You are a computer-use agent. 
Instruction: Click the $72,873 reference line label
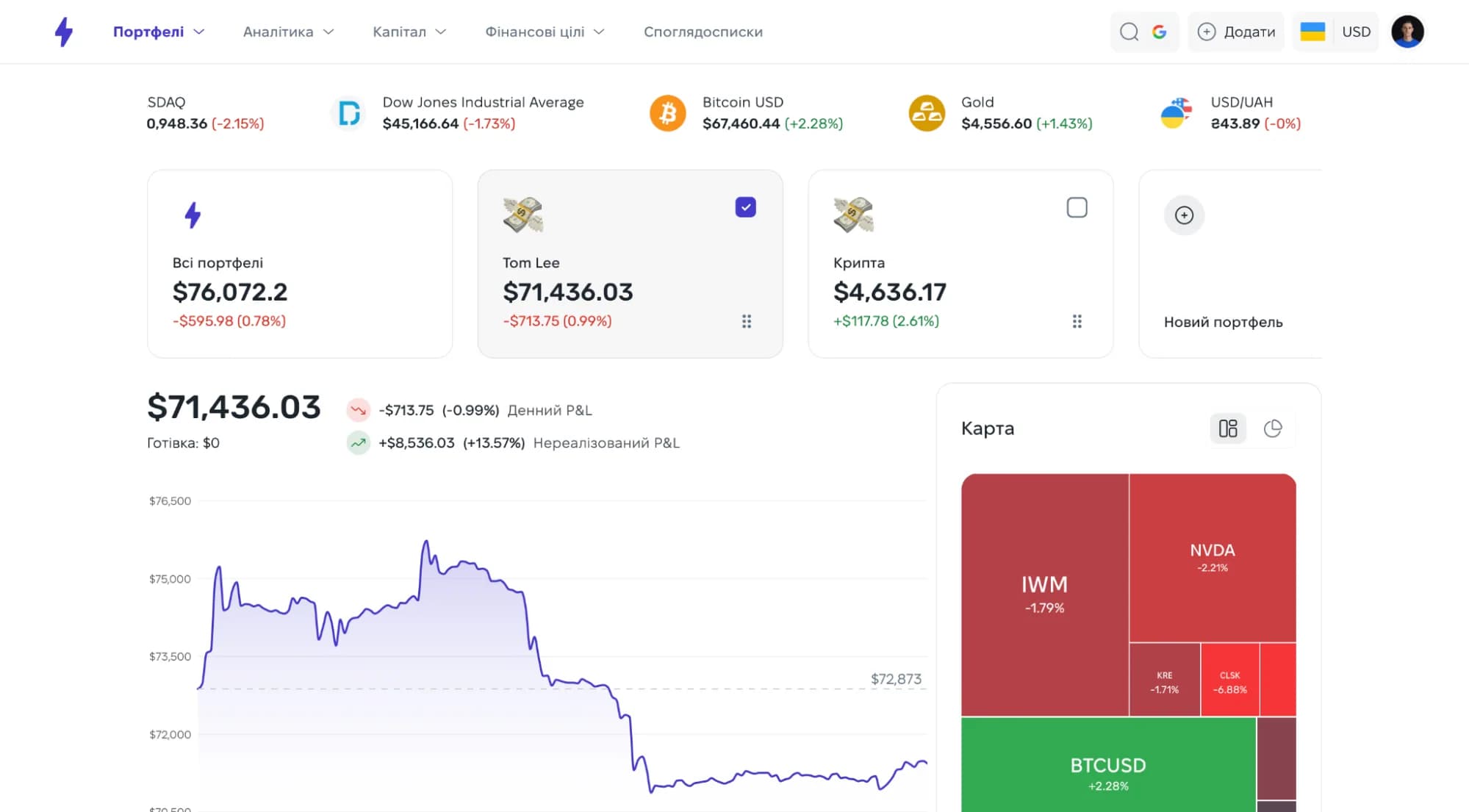coord(896,679)
